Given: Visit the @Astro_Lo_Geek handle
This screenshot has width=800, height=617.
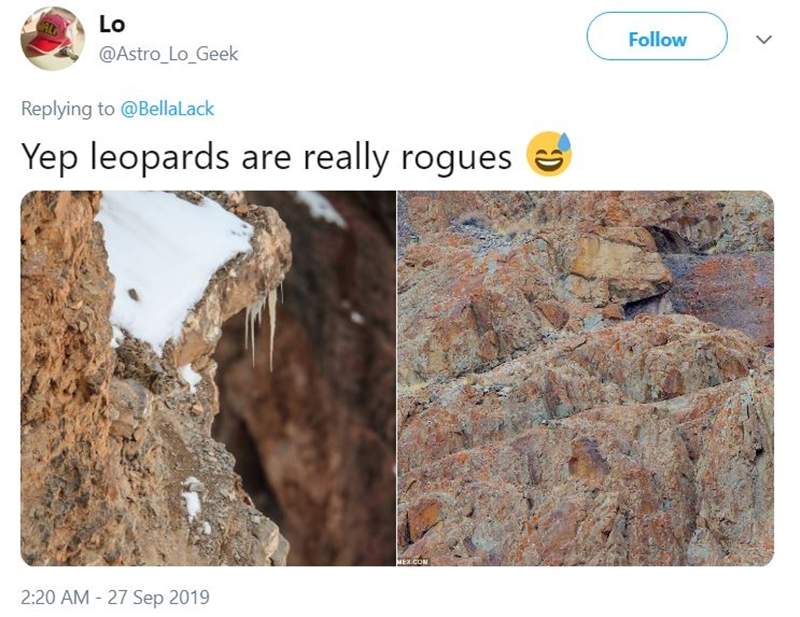Looking at the screenshot, I should (x=168, y=54).
